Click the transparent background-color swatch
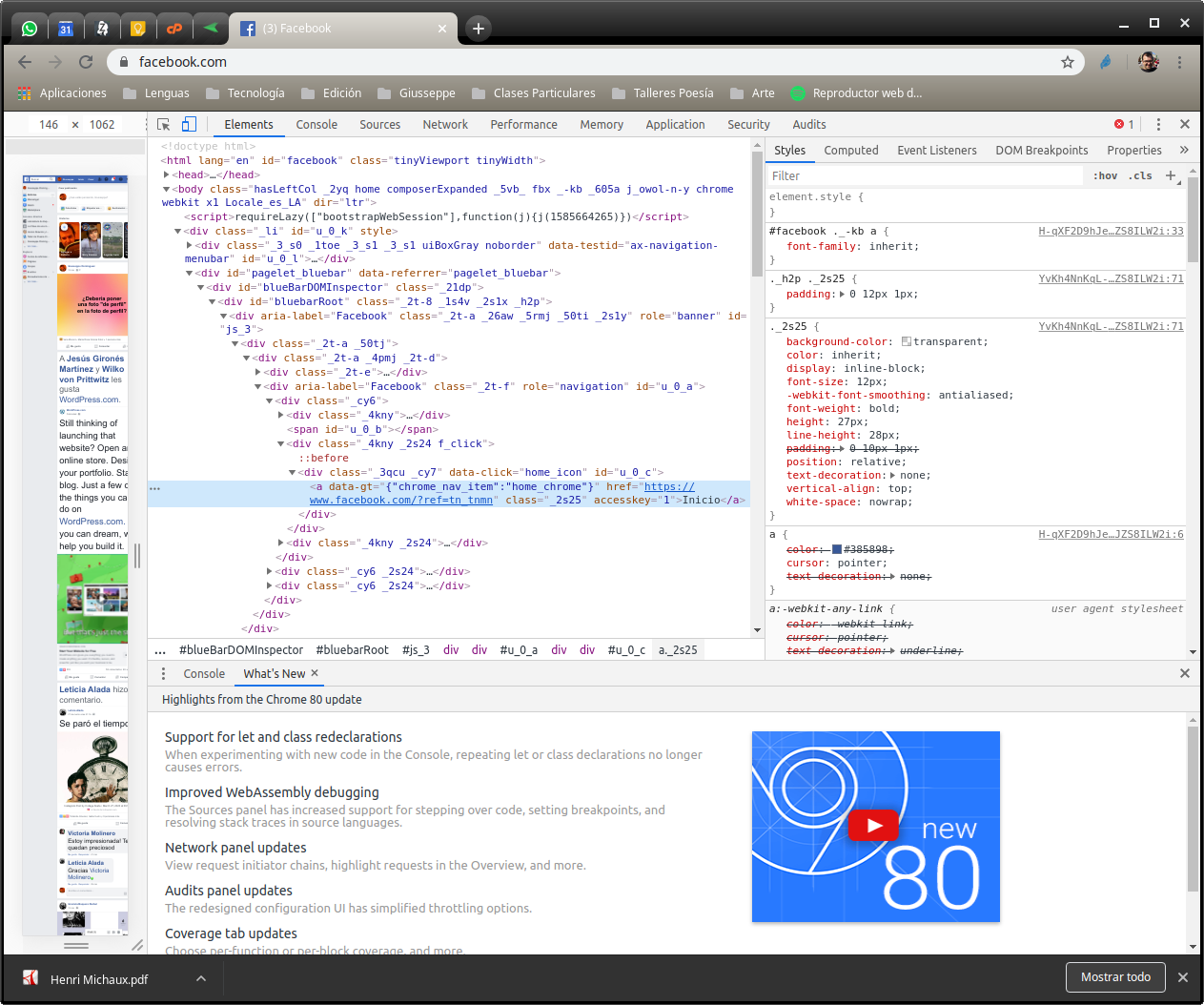This screenshot has width=1204, height=1005. (x=907, y=341)
